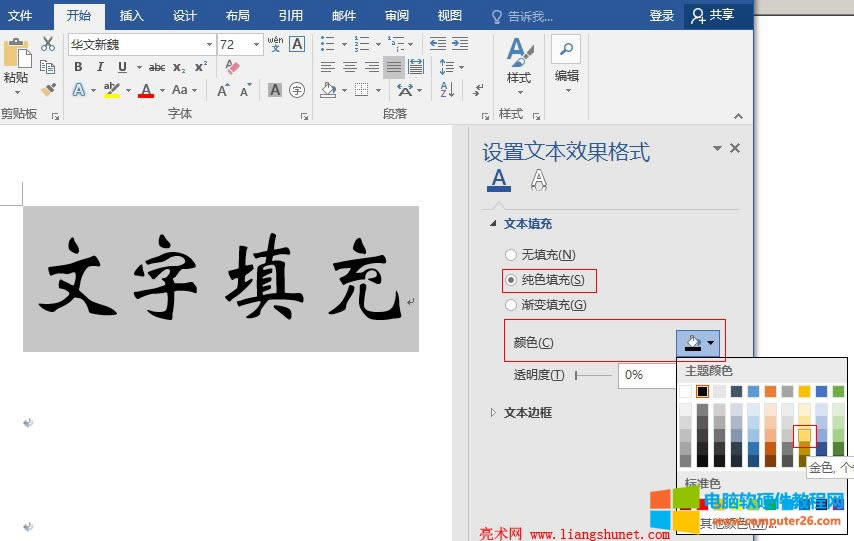Click the Cut scissors icon
The width and height of the screenshot is (854, 541).
click(x=48, y=44)
